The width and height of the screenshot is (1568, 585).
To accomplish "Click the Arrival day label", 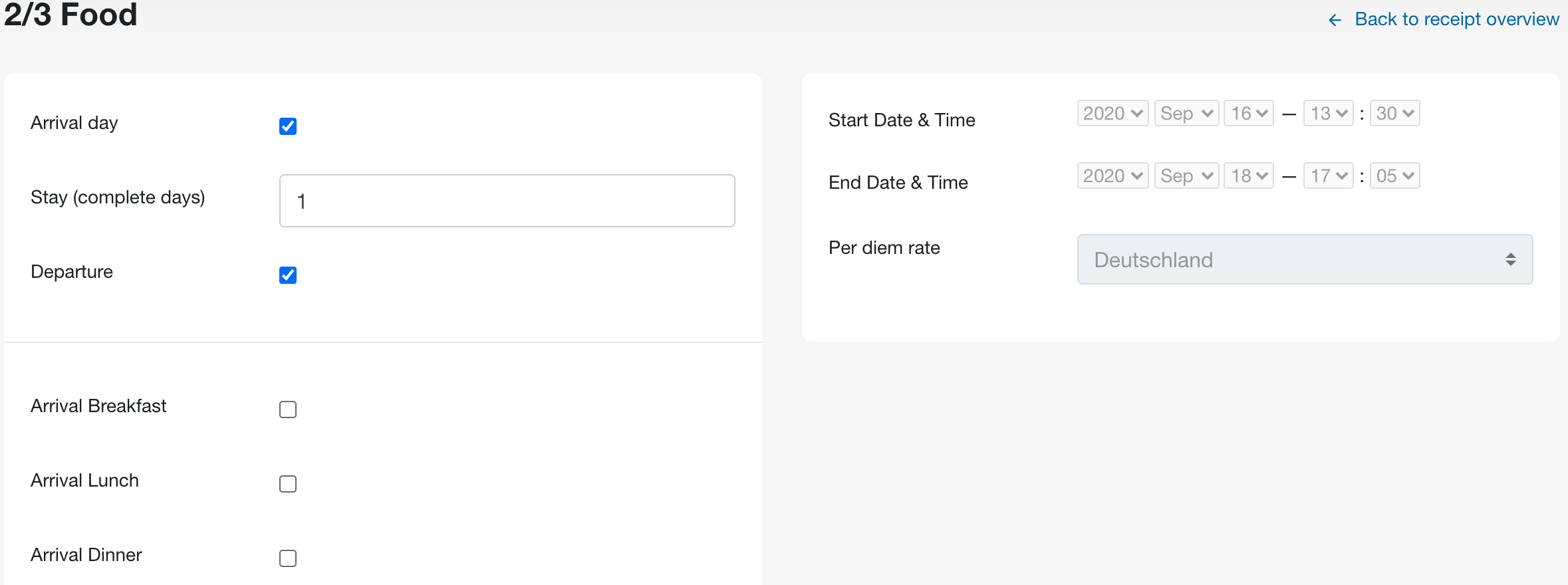I will click(x=74, y=123).
